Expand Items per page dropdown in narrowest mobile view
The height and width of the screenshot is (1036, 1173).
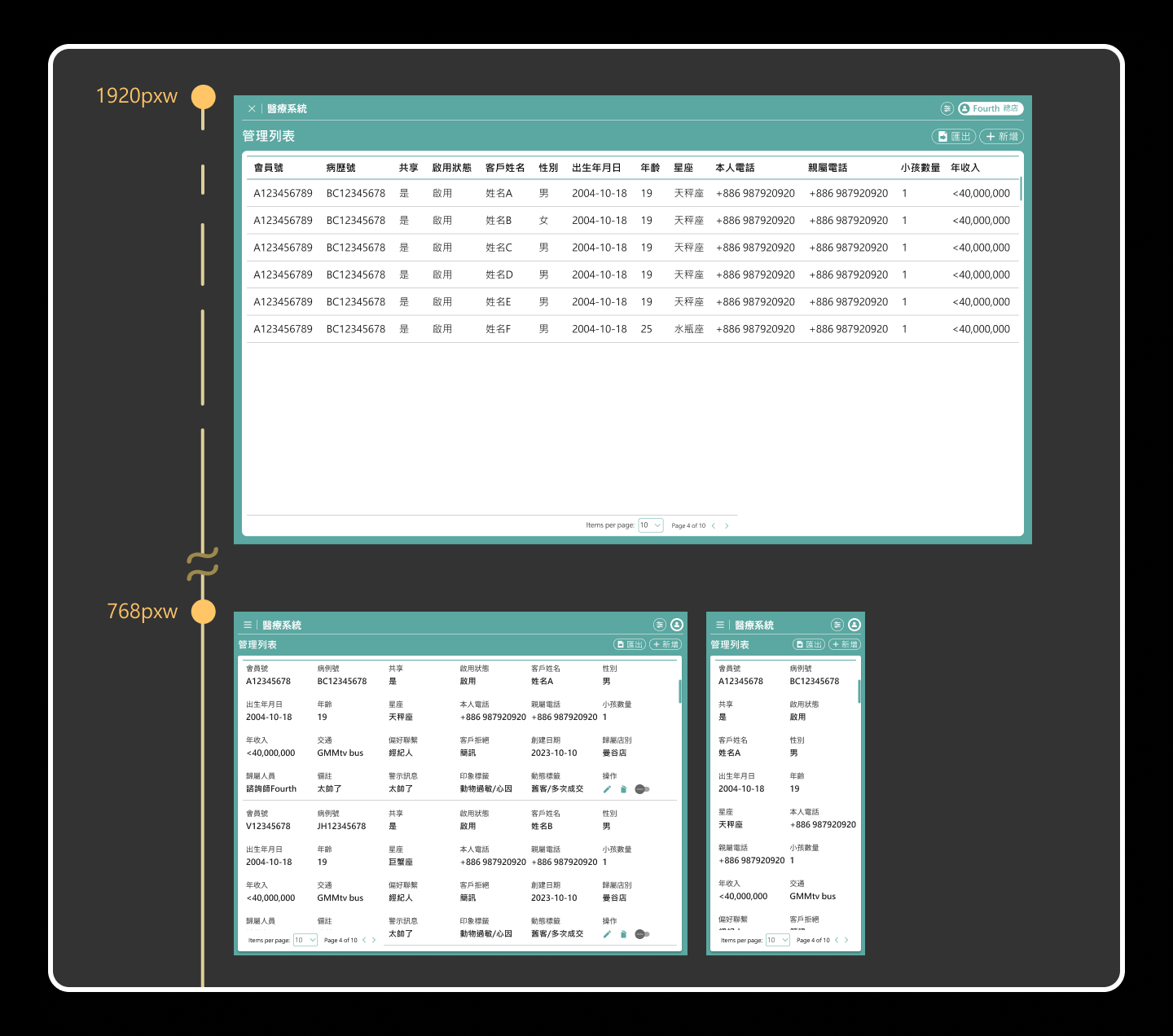[x=777, y=940]
